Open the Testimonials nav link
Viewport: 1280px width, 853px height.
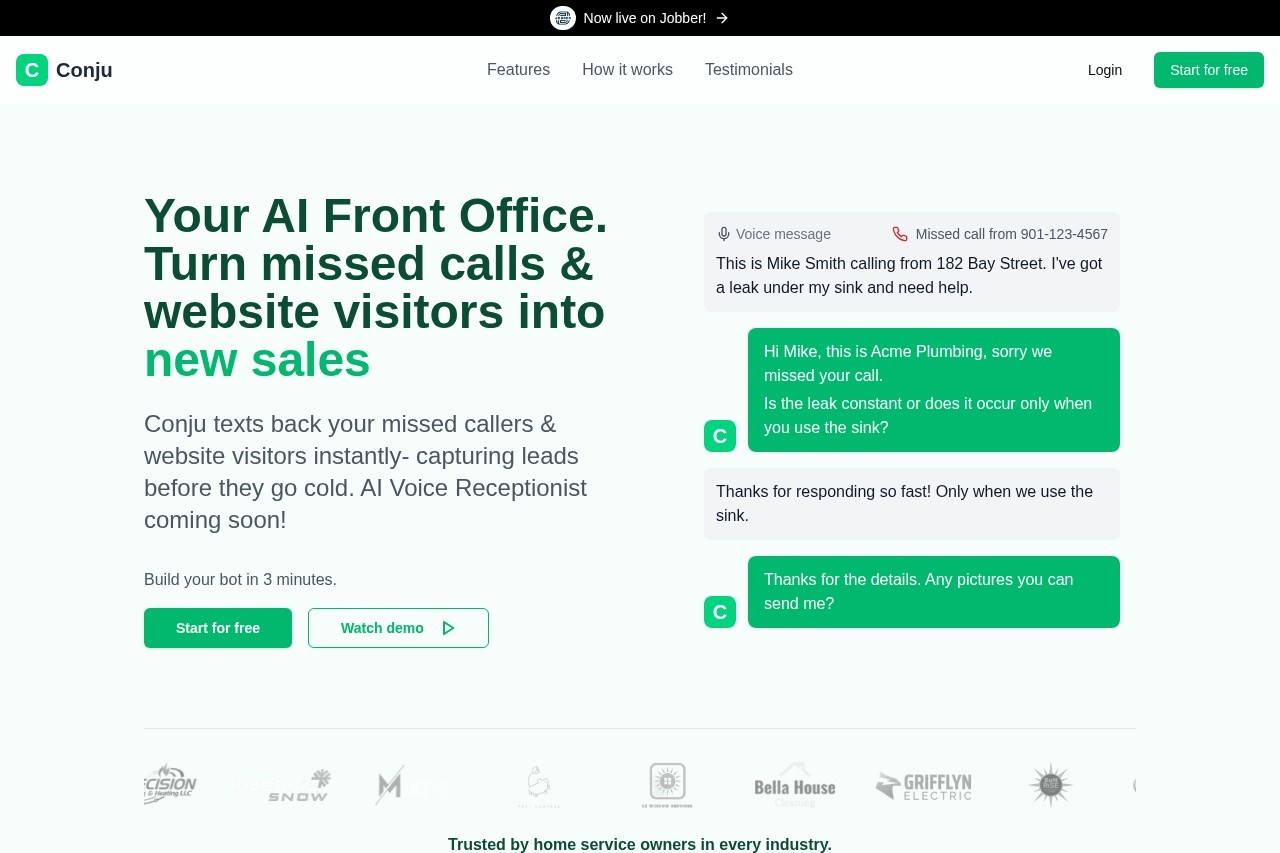[x=748, y=70]
